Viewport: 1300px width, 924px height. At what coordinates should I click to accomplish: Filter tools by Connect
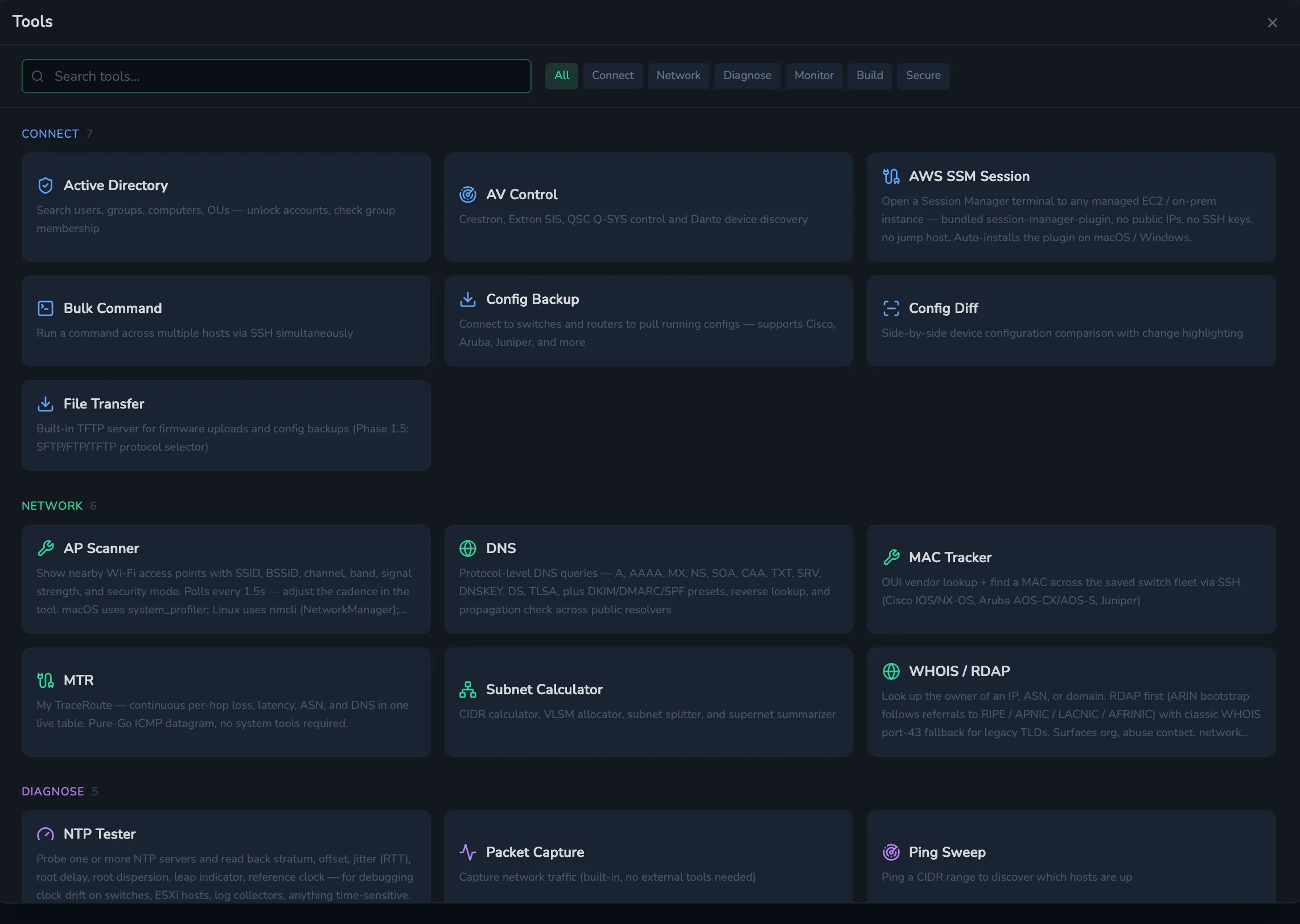click(x=612, y=76)
